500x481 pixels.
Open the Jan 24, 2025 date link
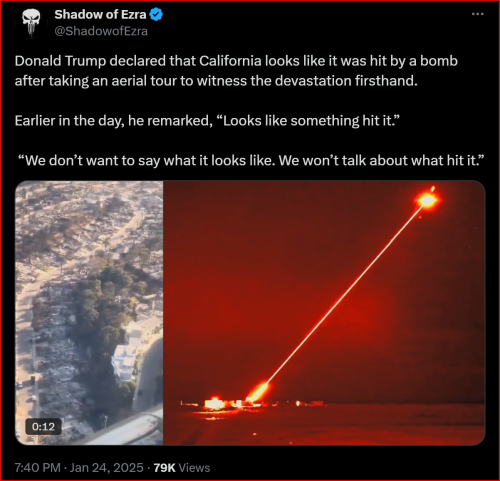pos(106,467)
